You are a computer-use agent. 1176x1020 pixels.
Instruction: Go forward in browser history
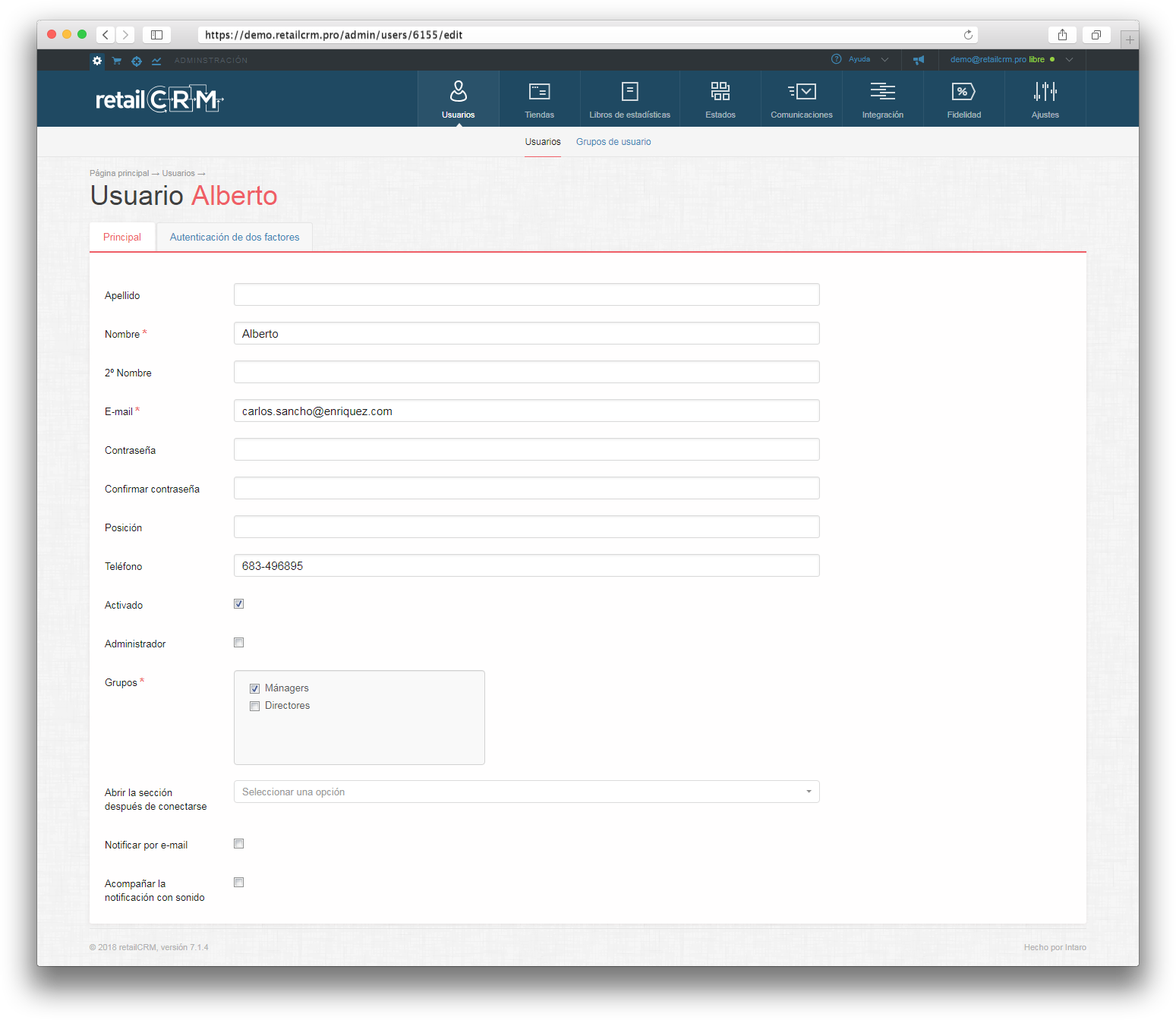(x=126, y=35)
